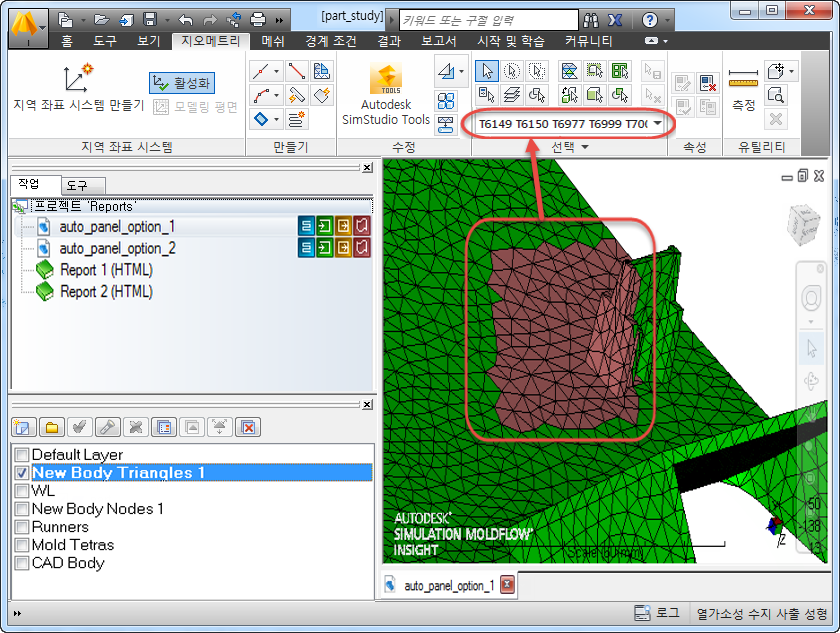Screen dimensions: 840x633
Task: Expand the 선택 panel dropdown arrow
Action: pos(585,147)
